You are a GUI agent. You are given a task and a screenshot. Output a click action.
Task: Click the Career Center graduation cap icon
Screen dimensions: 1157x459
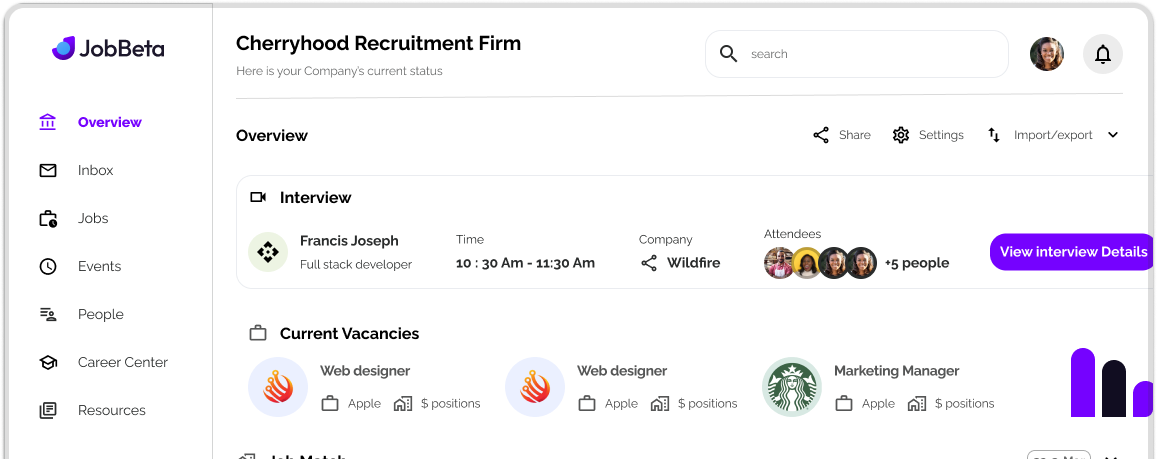[48, 362]
